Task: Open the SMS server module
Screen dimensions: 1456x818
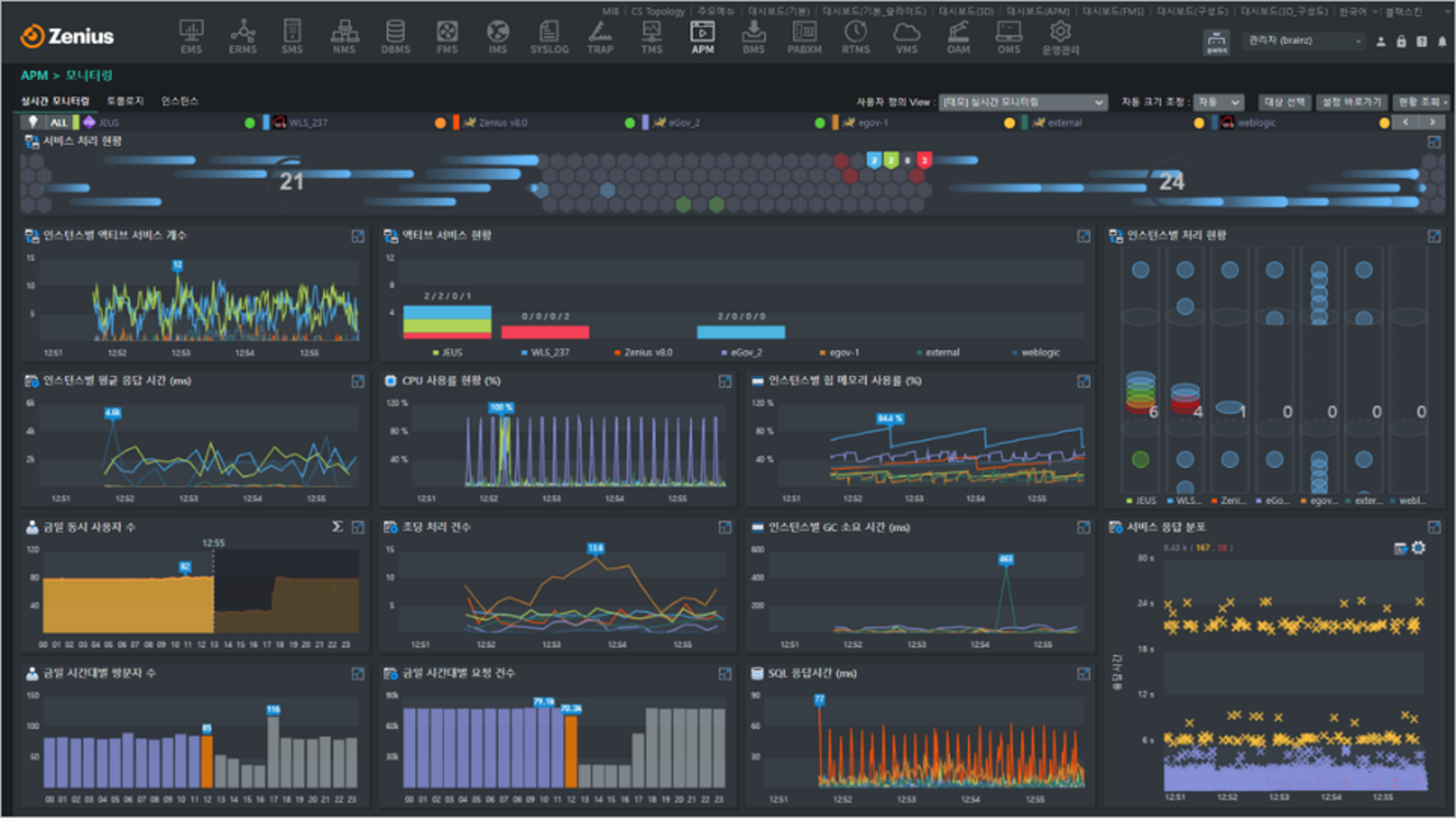Action: point(292,37)
